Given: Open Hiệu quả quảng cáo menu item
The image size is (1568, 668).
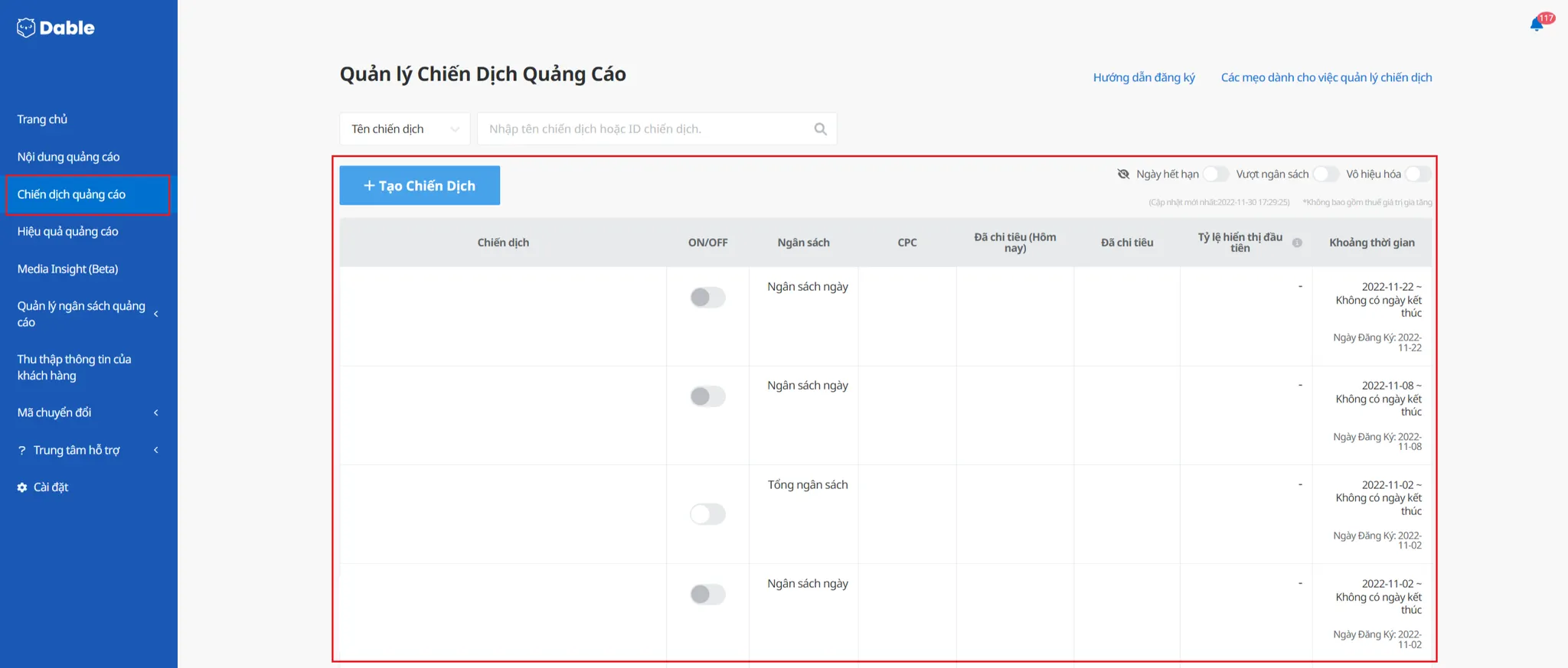Looking at the screenshot, I should (67, 231).
